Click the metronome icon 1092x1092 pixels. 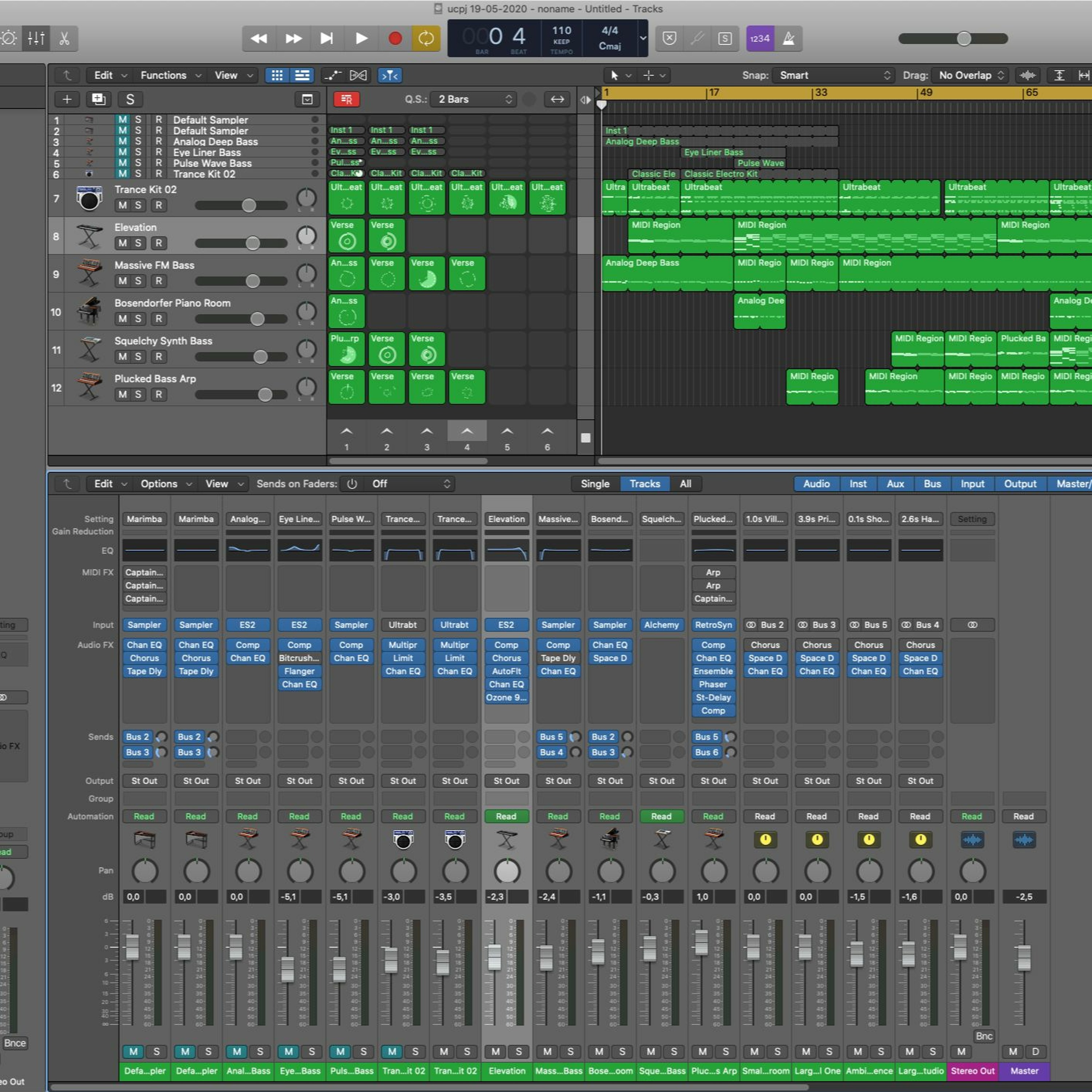(788, 39)
